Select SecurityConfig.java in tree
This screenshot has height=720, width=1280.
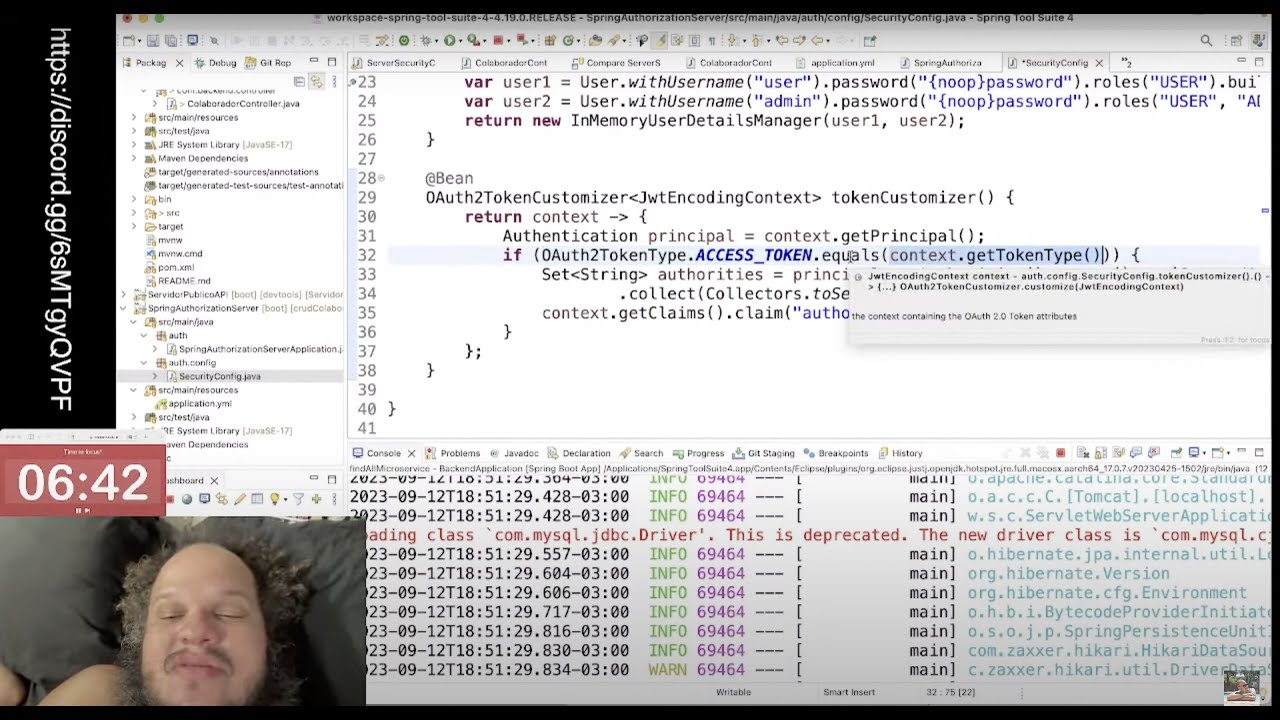tap(220, 377)
